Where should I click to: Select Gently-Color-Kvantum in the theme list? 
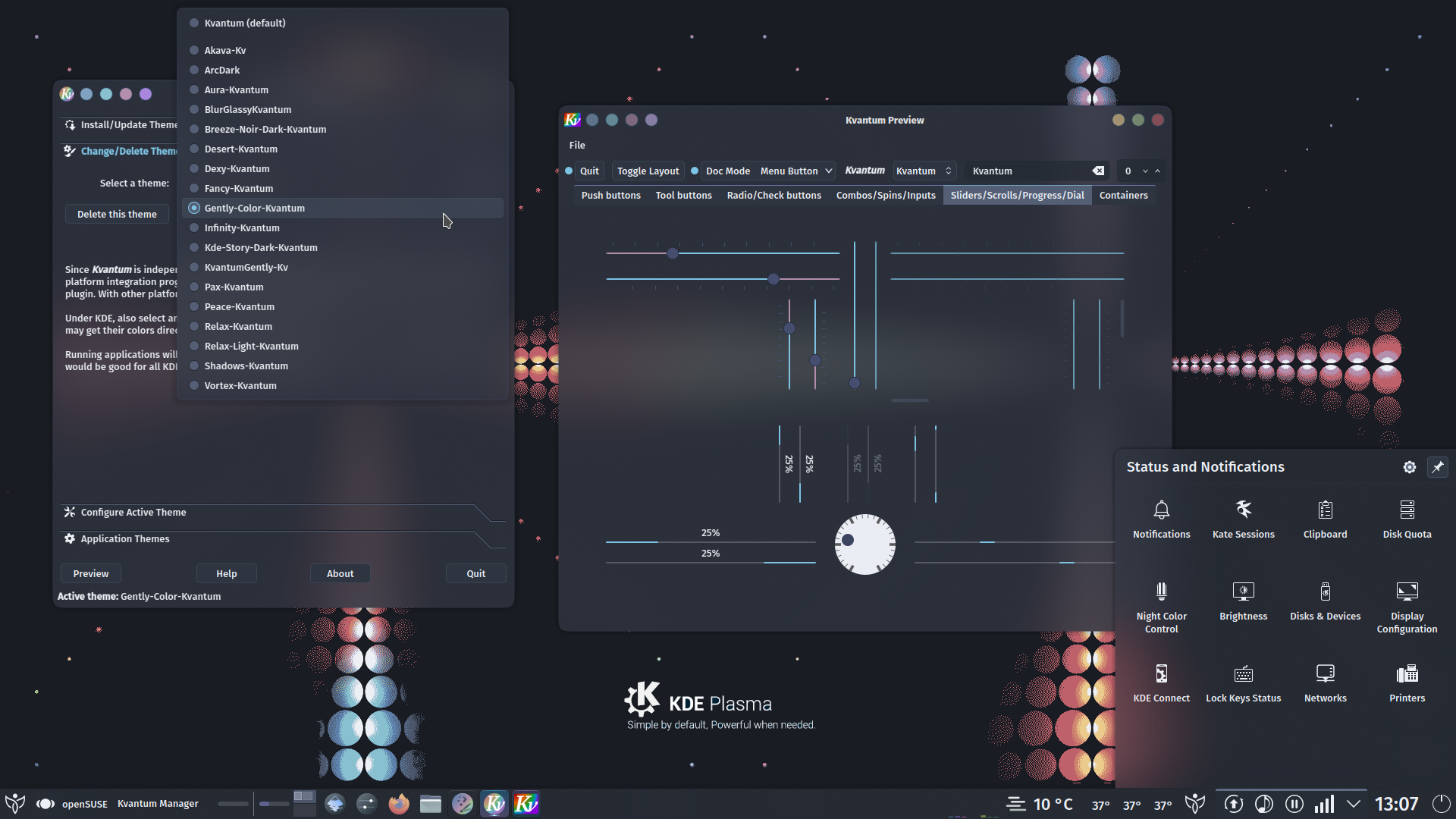[x=343, y=208]
